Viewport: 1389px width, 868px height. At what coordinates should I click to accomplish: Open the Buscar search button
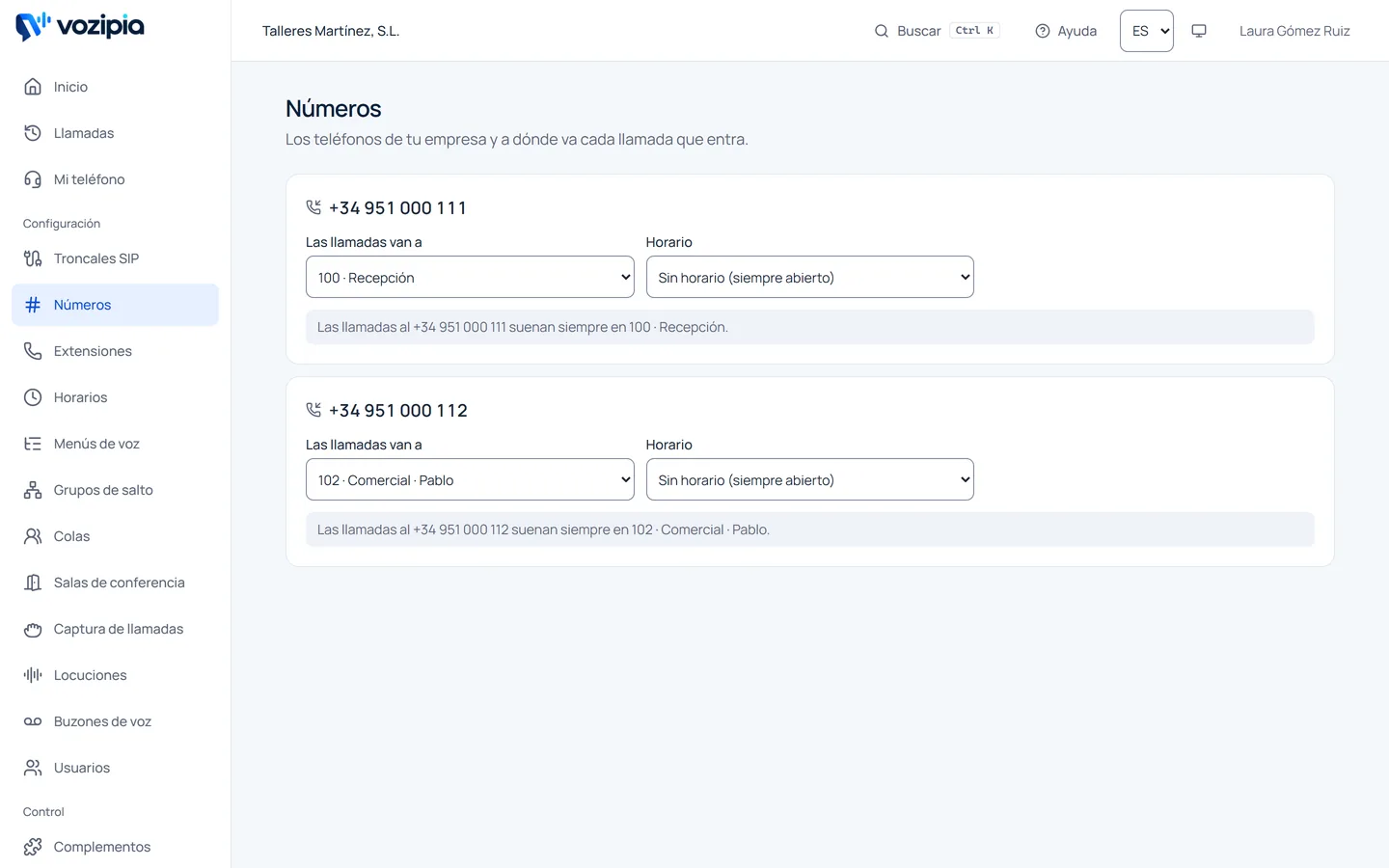coord(937,31)
